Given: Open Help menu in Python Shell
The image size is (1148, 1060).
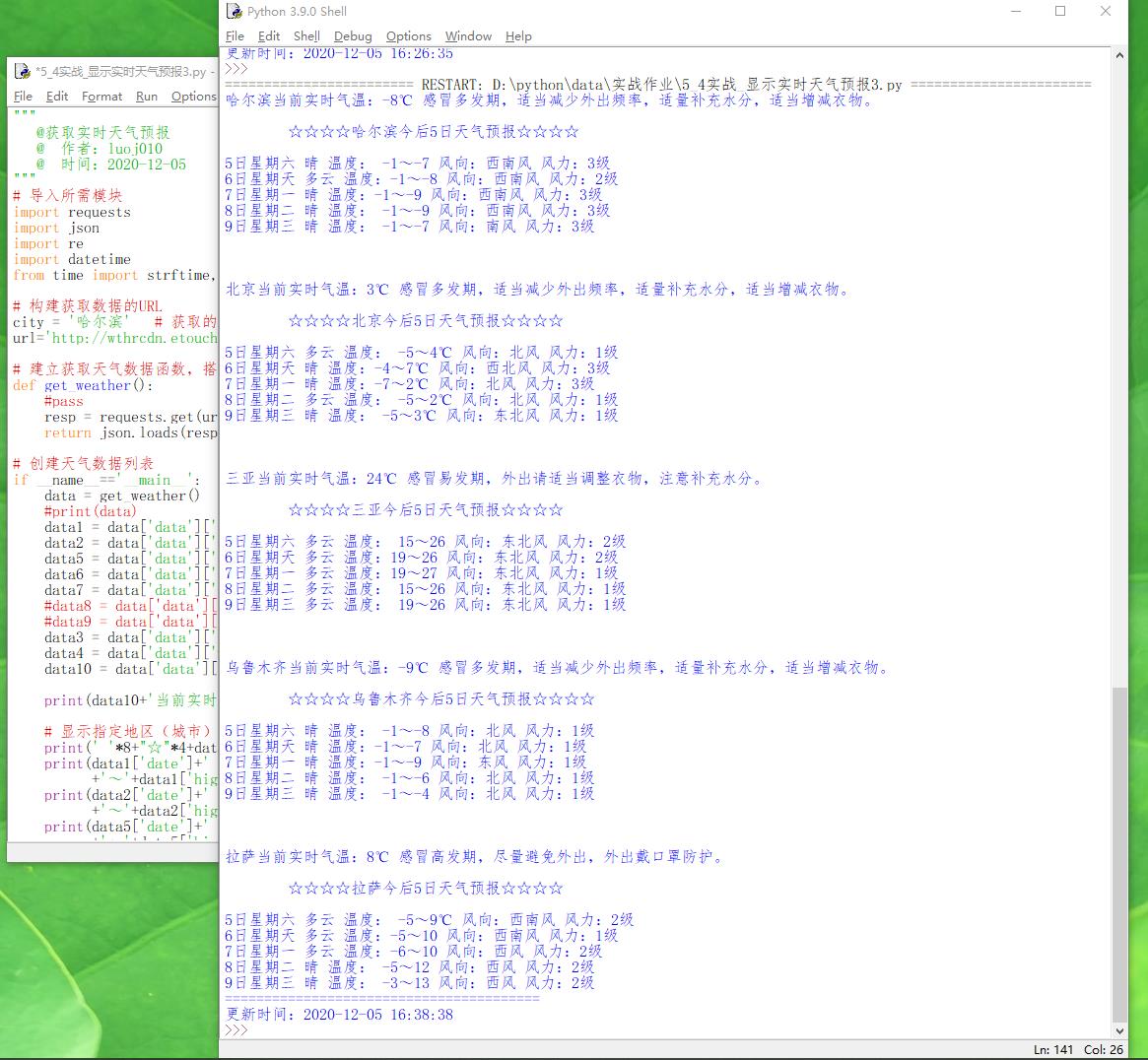Looking at the screenshot, I should tap(518, 35).
